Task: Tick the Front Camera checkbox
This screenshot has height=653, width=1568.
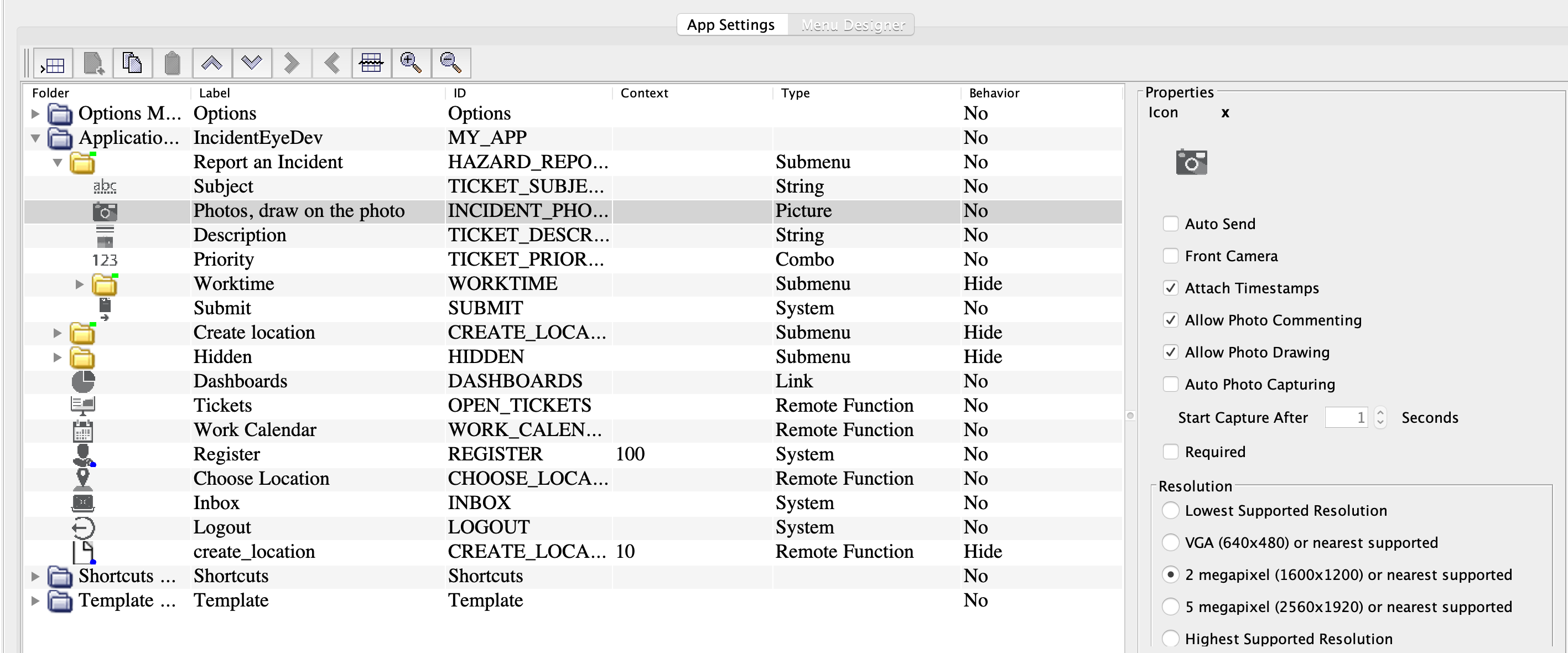Action: (x=1170, y=256)
